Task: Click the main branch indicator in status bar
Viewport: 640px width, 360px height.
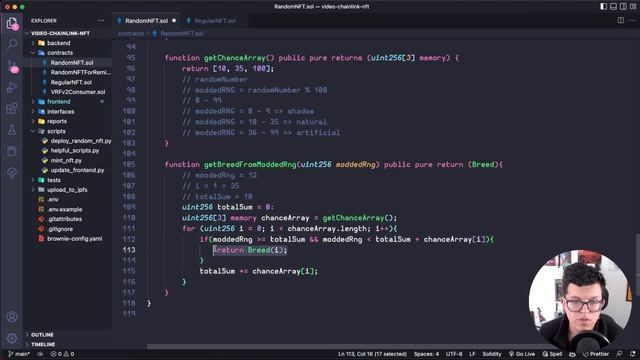Action: pos(19,354)
